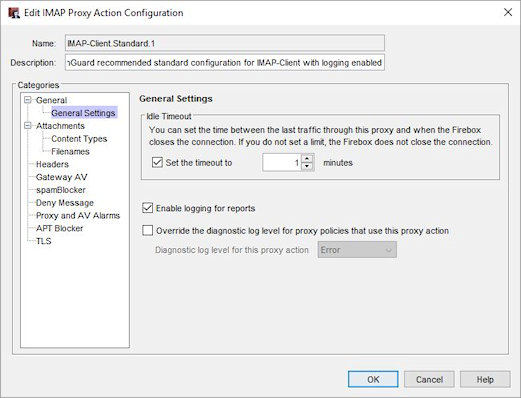Open the Deny Message category

65,203
